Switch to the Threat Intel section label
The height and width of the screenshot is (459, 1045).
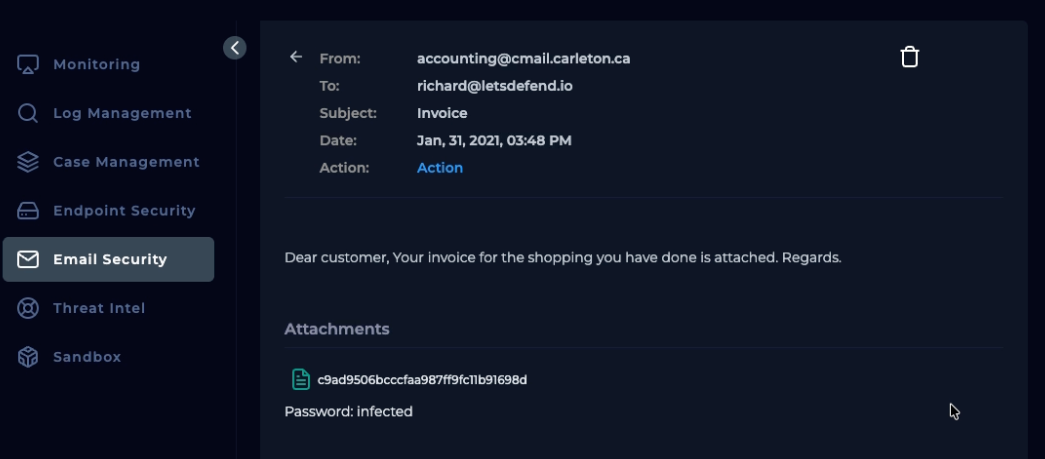tap(99, 308)
